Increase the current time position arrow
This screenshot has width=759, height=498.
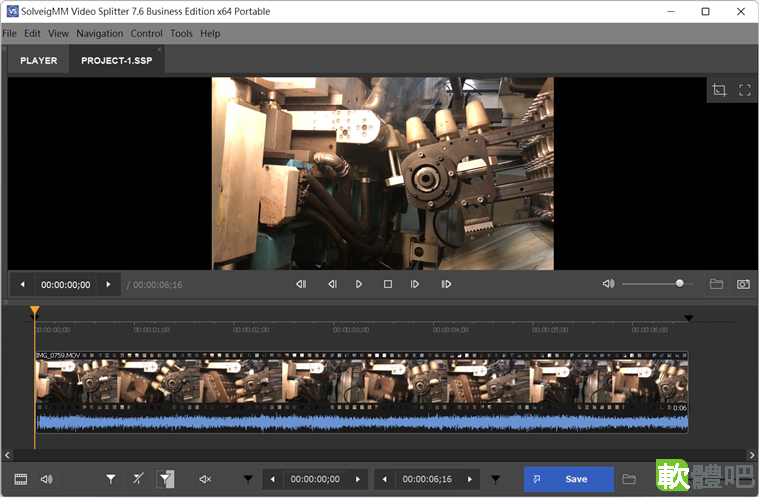[108, 285]
